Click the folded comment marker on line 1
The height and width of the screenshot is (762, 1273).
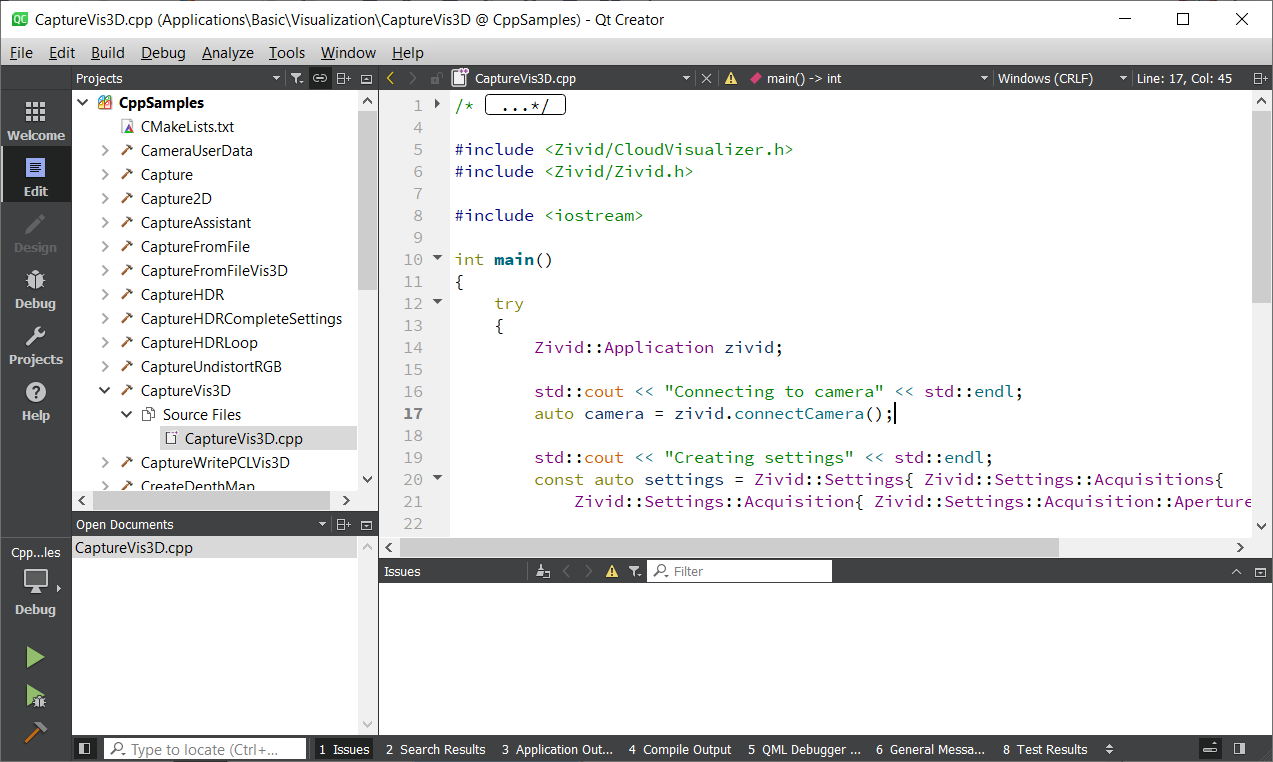[525, 105]
